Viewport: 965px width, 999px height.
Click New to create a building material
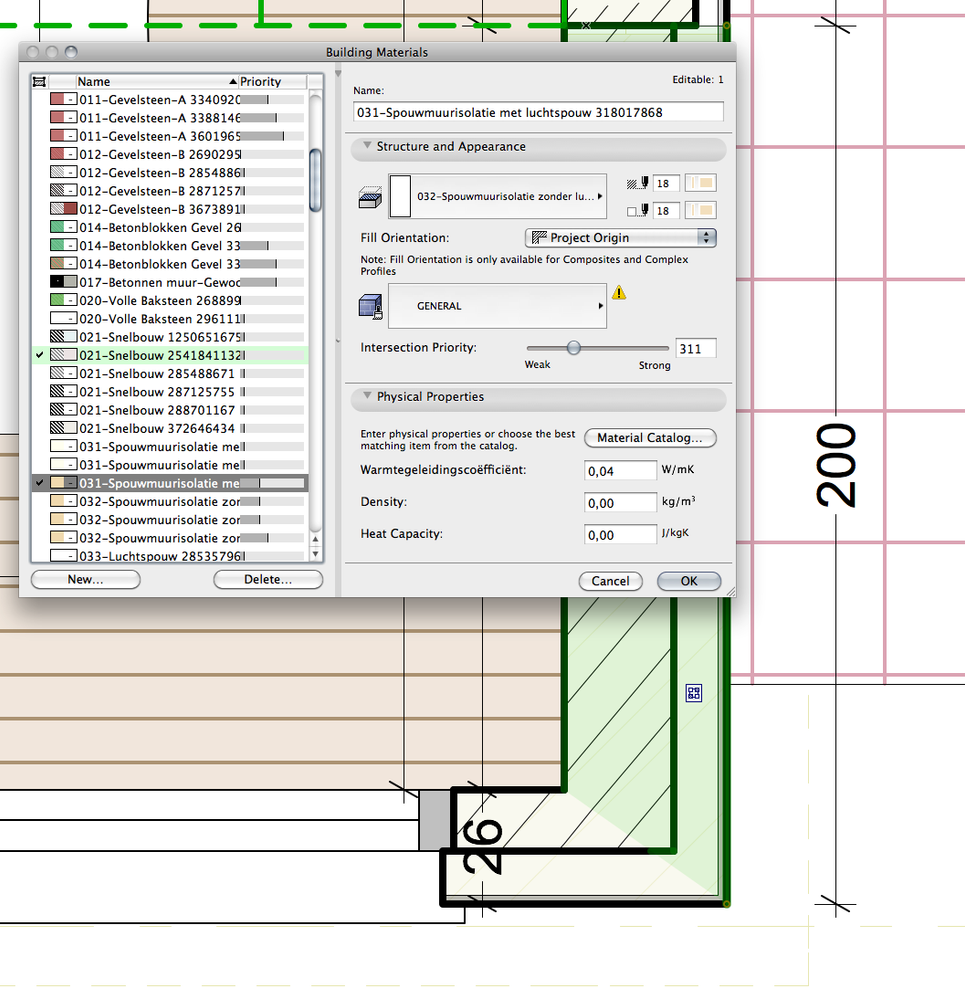[x=85, y=579]
